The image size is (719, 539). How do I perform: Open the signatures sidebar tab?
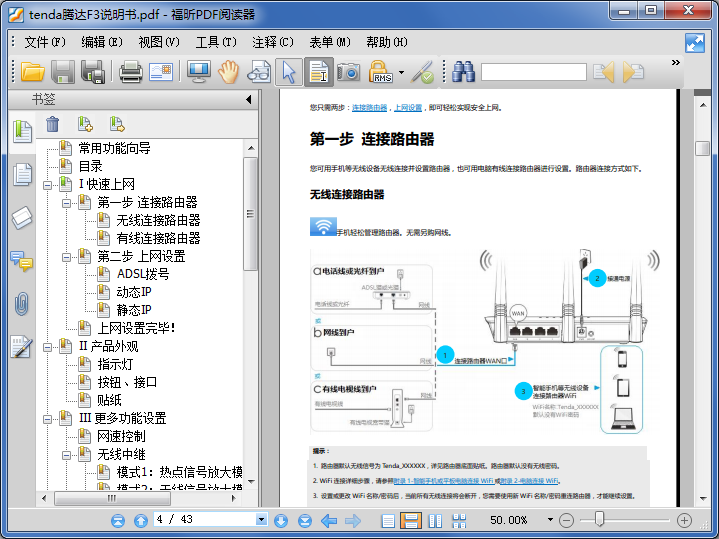pos(22,347)
